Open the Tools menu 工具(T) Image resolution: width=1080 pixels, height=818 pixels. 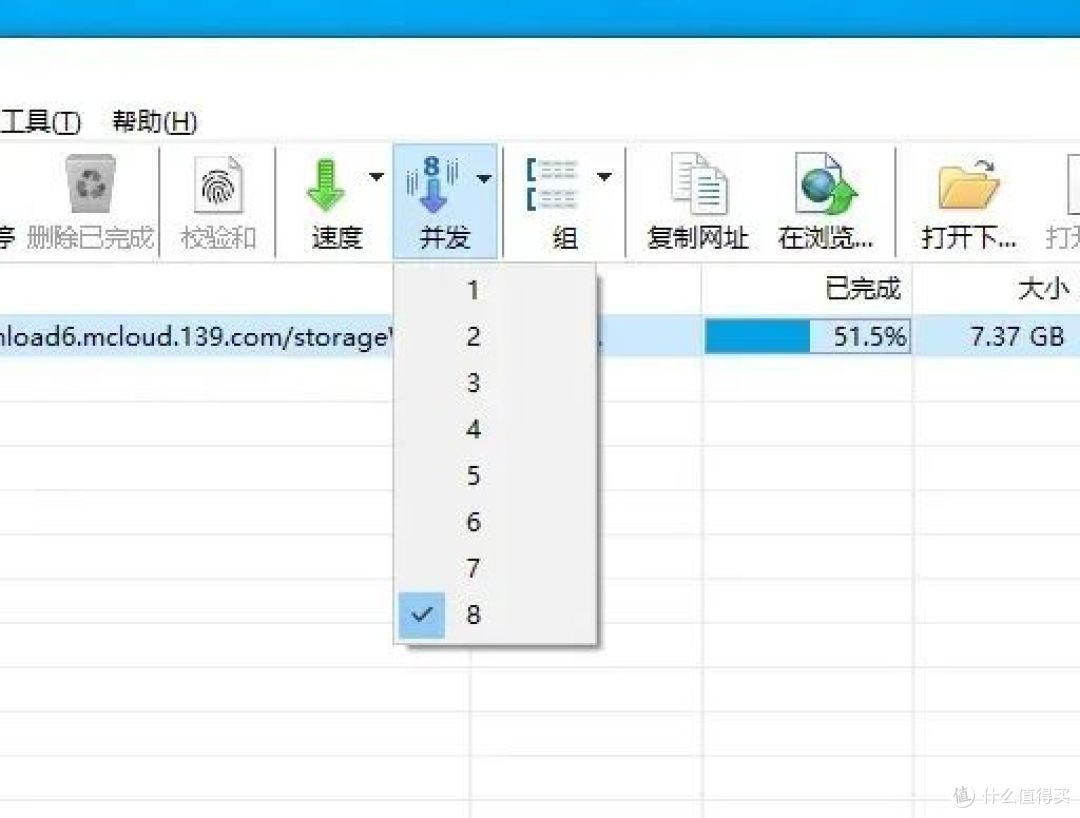(x=41, y=122)
